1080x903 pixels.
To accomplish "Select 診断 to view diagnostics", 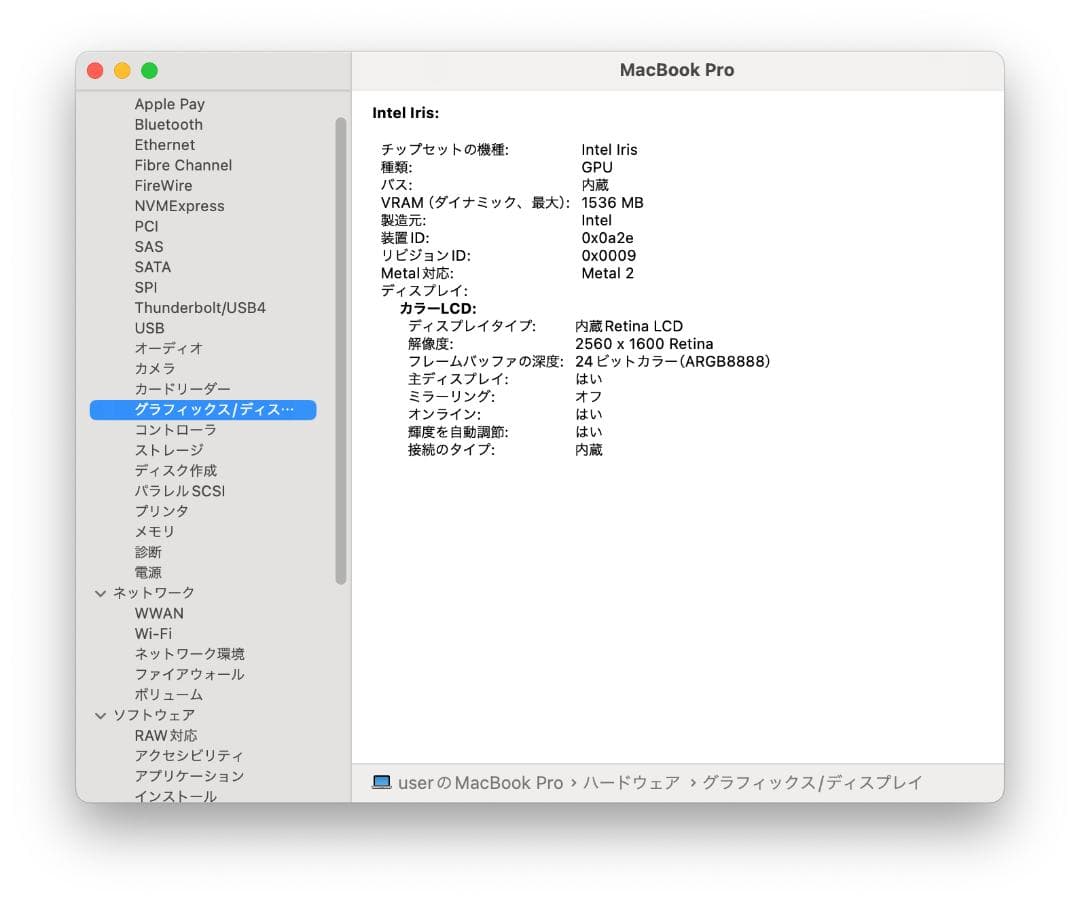I will click(148, 552).
